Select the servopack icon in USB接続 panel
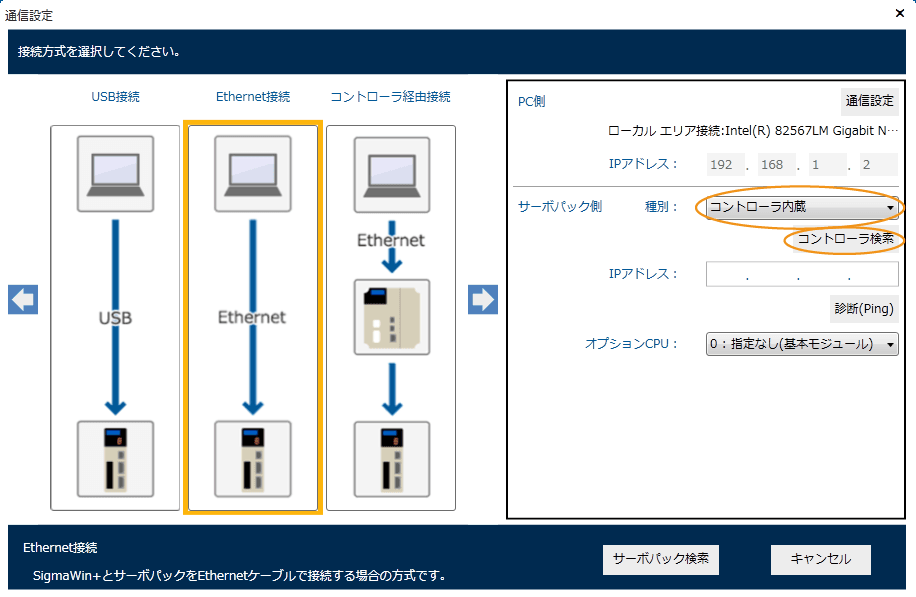916x597 pixels. click(115, 458)
